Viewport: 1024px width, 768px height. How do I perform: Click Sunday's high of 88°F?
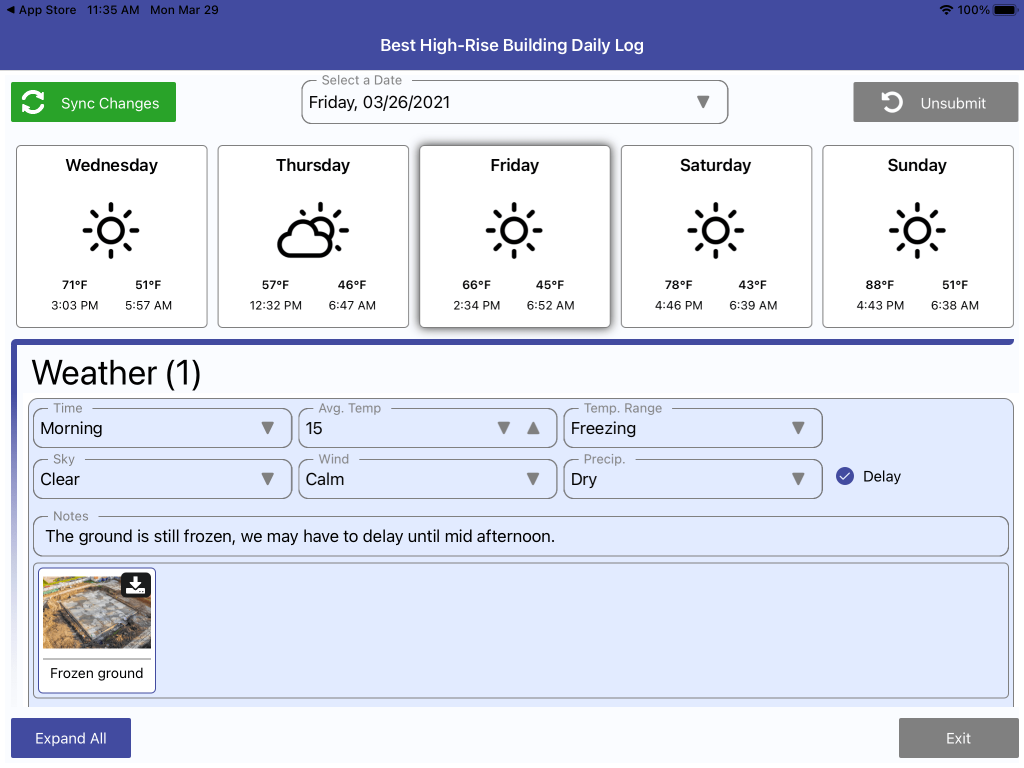pos(880,285)
